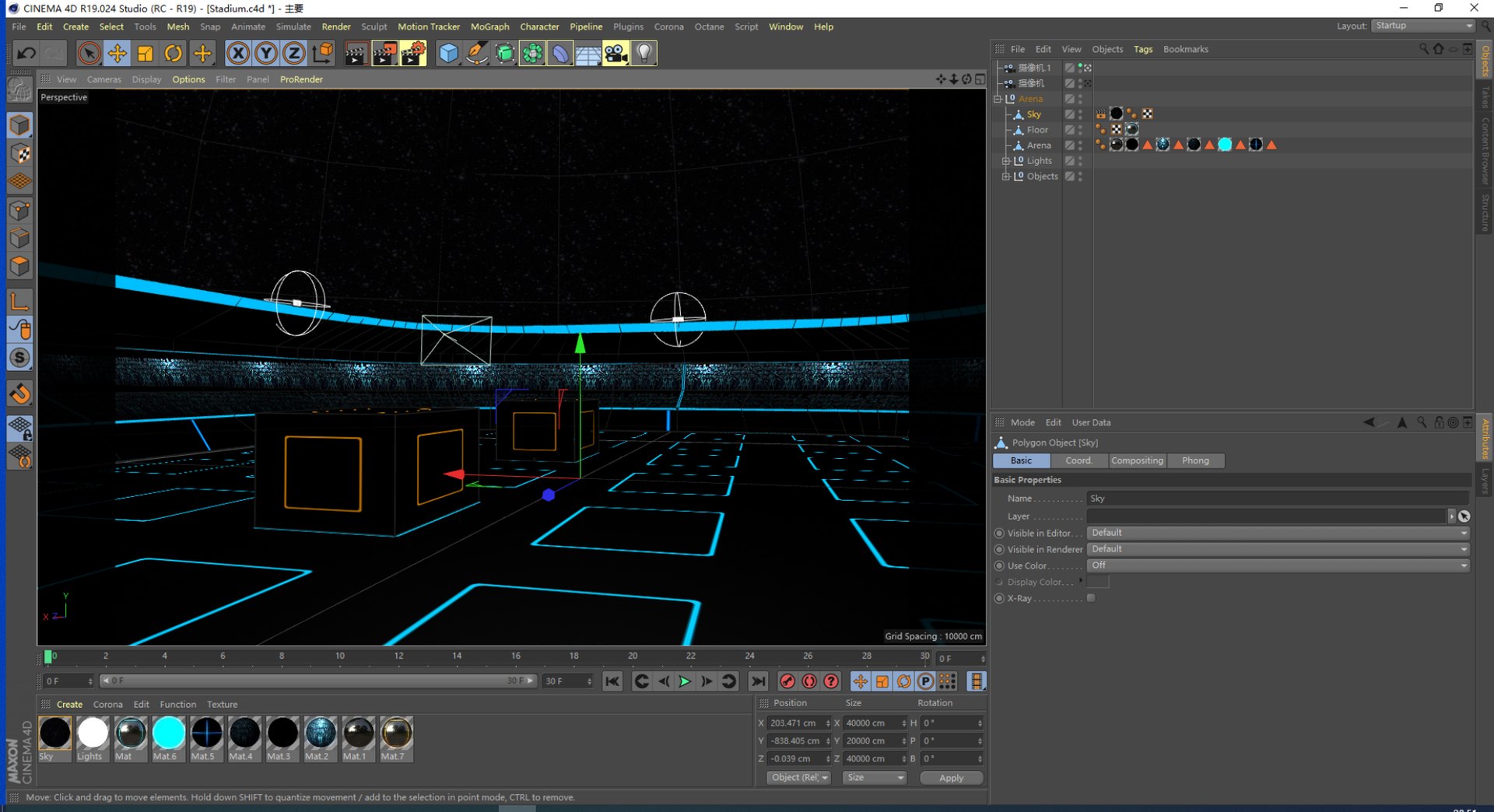Select the Move tool
Screen dimensions: 1494x812
click(117, 53)
